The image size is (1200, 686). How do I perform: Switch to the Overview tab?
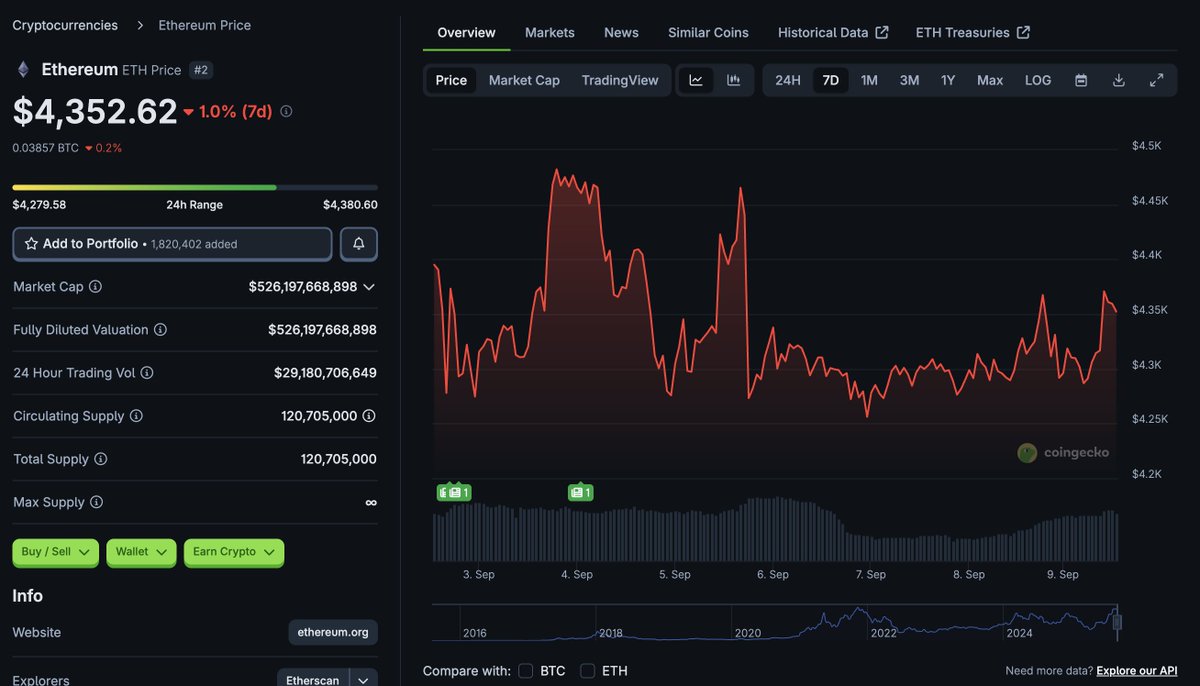[466, 33]
